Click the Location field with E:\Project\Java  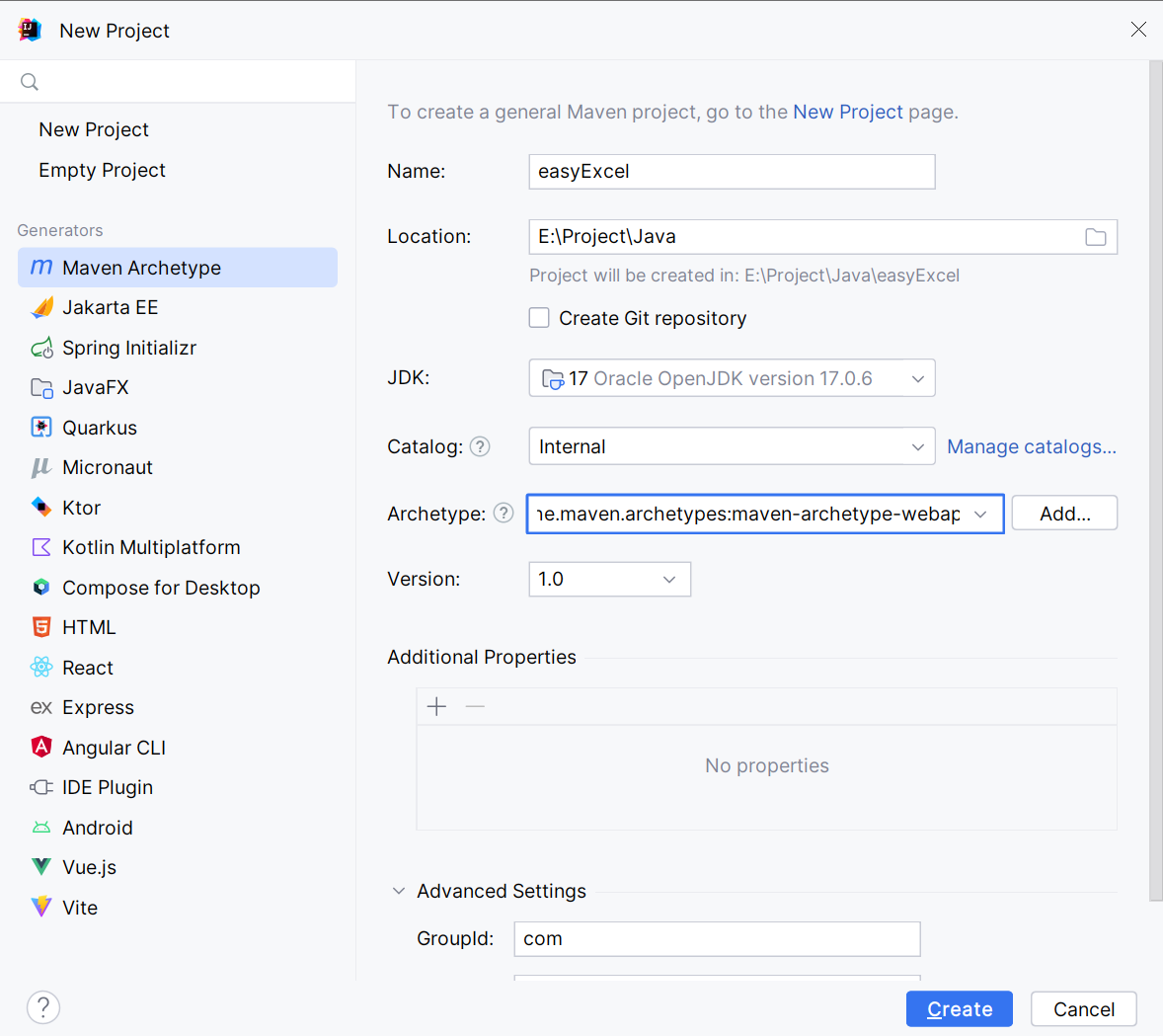point(822,237)
